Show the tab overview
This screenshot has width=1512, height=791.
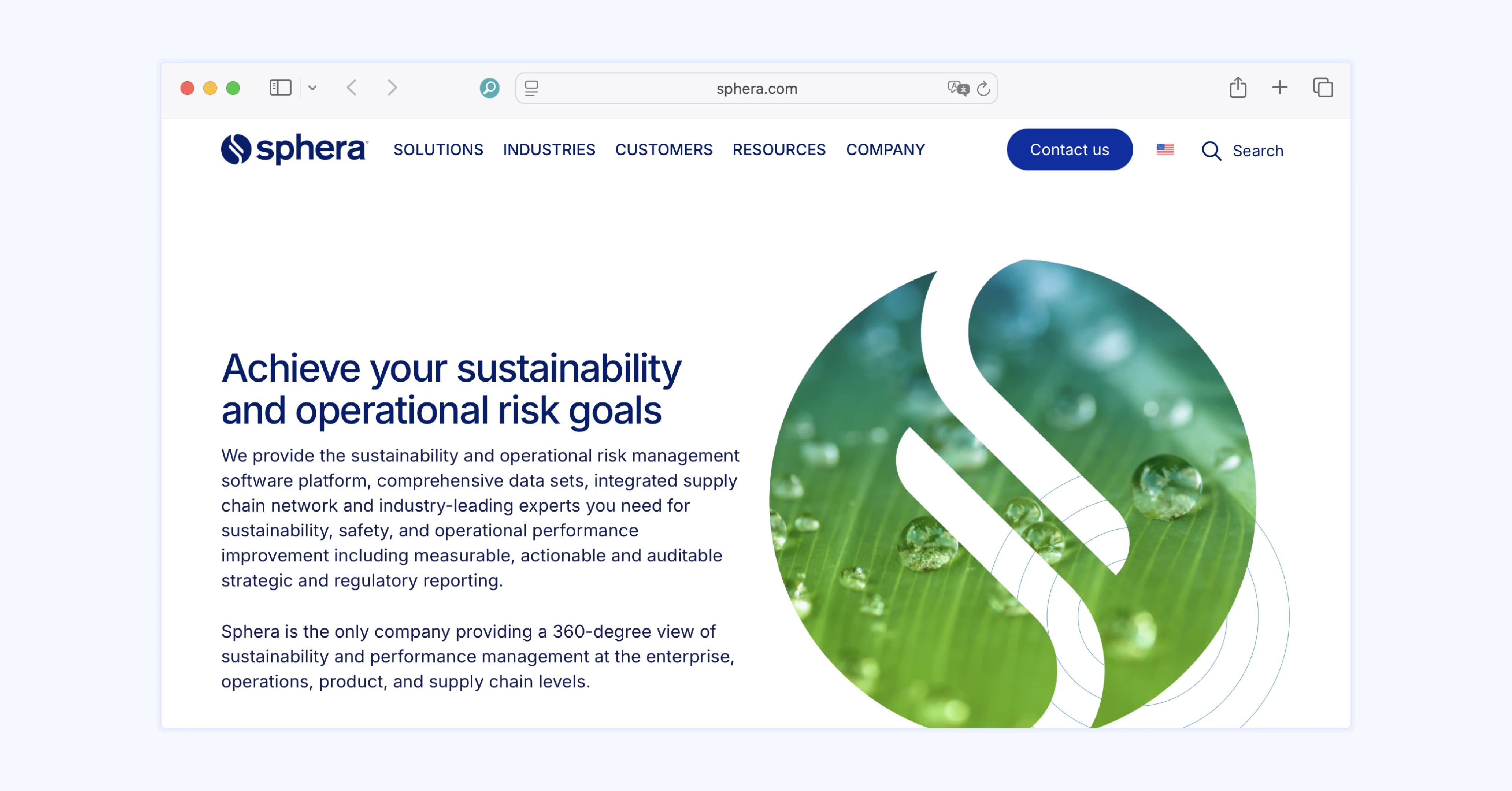coord(1323,88)
